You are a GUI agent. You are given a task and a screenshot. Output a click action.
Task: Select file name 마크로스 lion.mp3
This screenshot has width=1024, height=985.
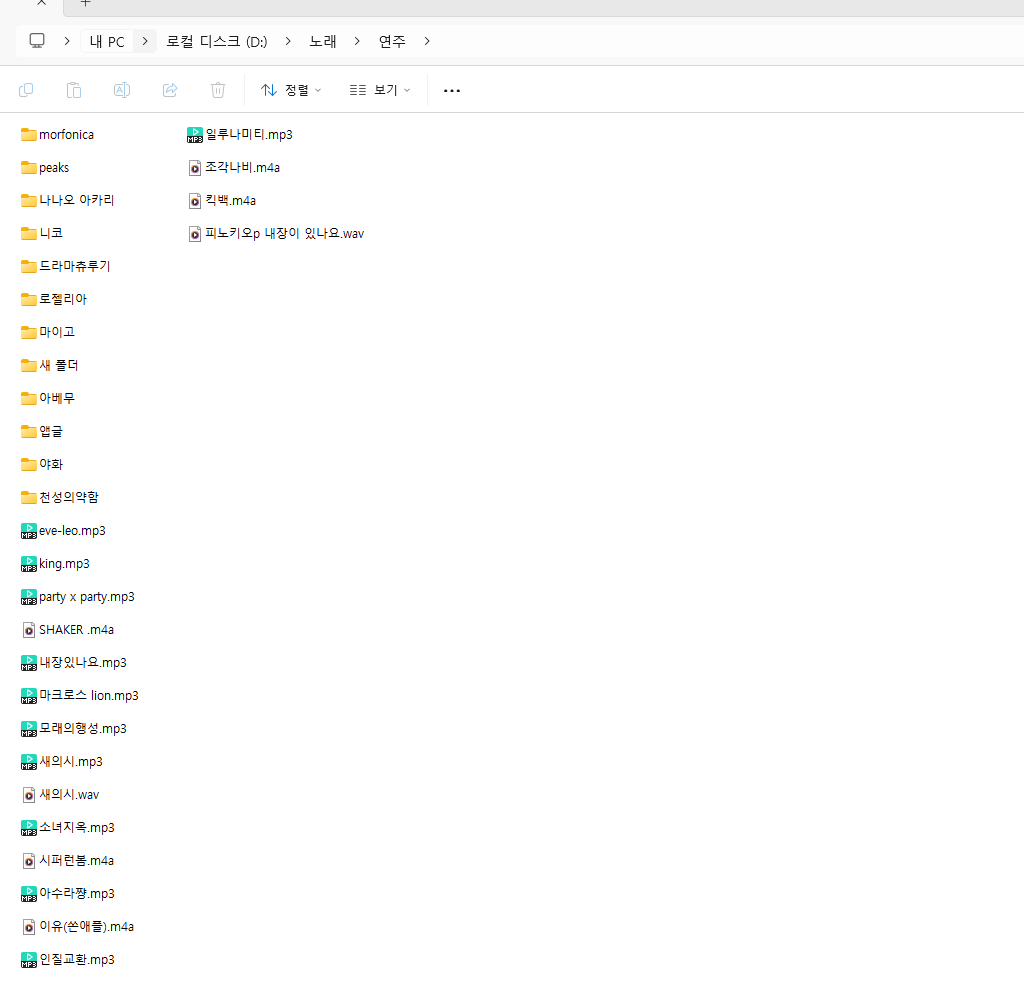pos(89,696)
